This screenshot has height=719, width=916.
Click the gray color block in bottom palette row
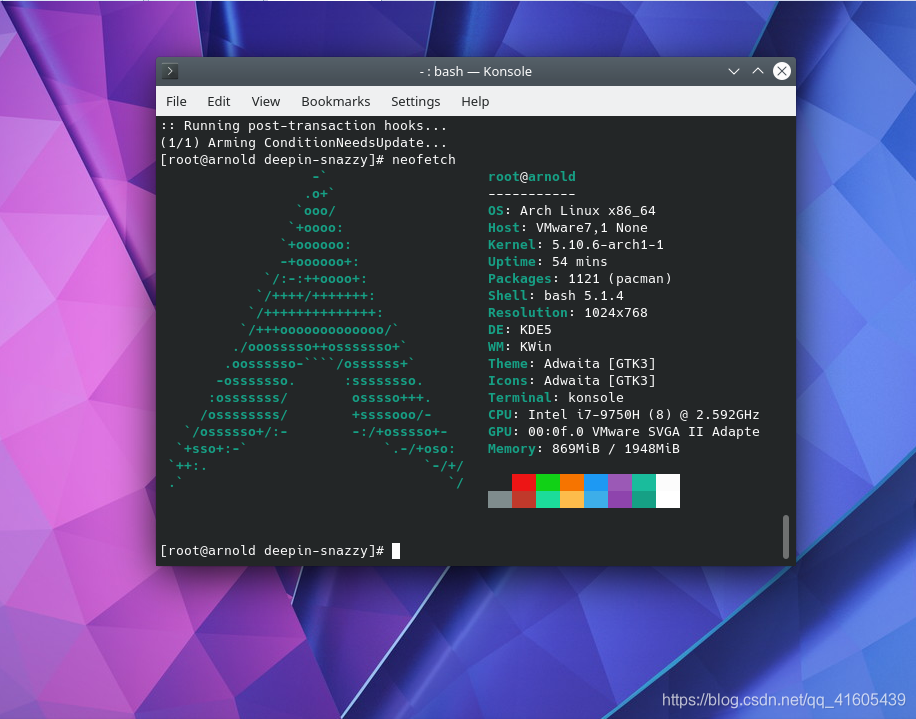(x=500, y=499)
